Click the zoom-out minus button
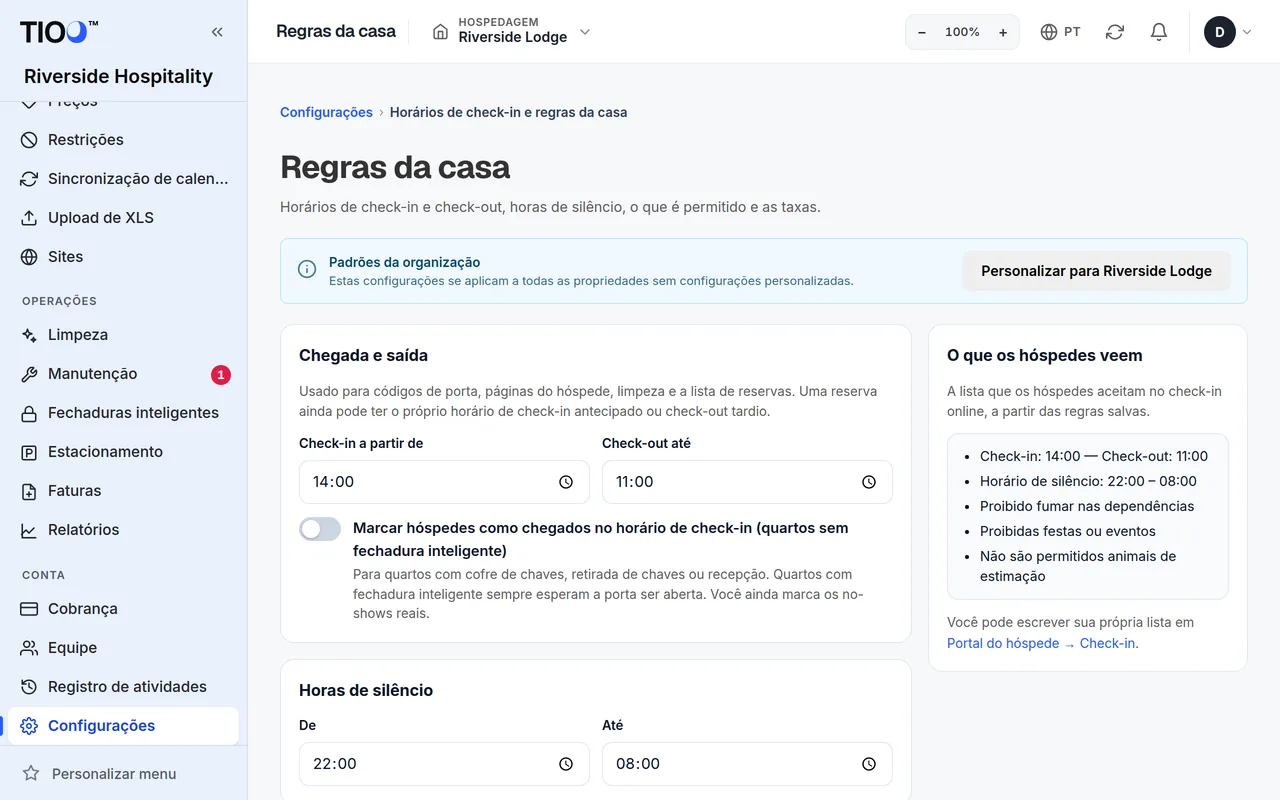 tap(922, 32)
